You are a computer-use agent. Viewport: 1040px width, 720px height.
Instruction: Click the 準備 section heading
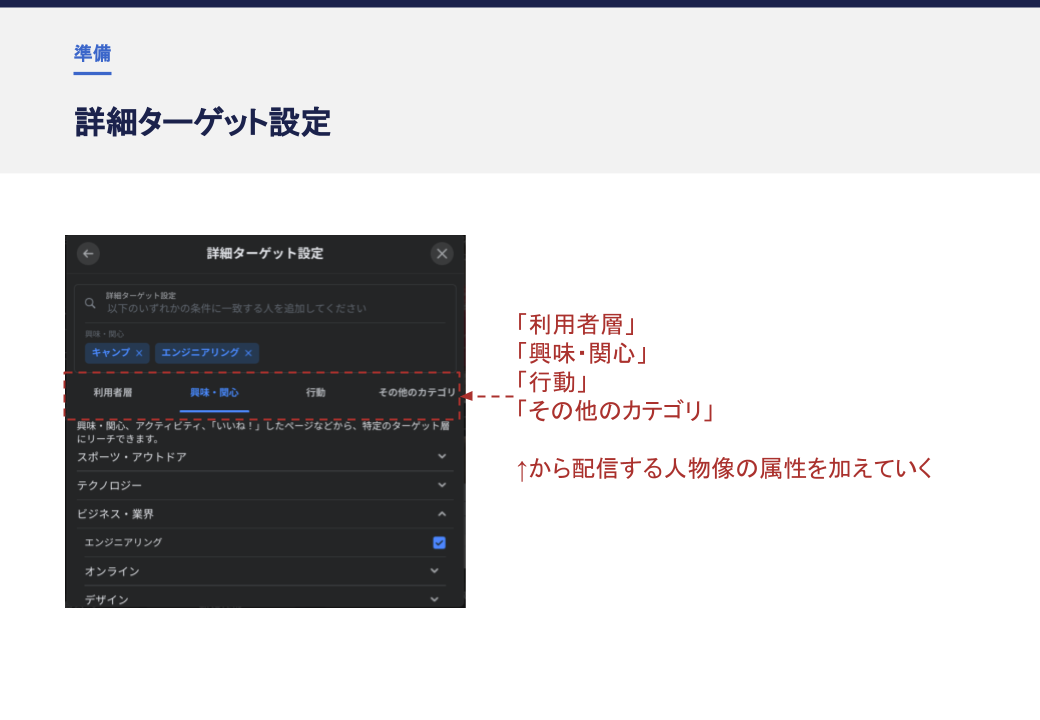tap(92, 53)
